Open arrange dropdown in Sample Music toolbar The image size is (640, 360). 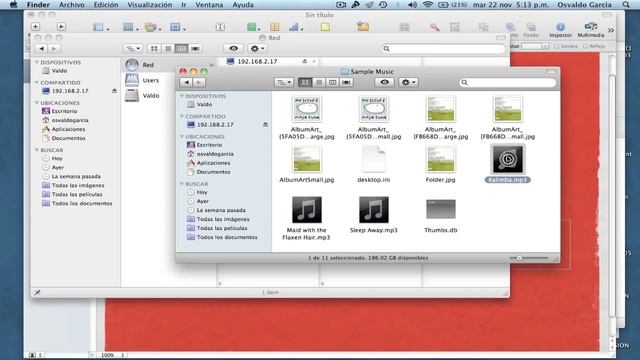tap(284, 82)
